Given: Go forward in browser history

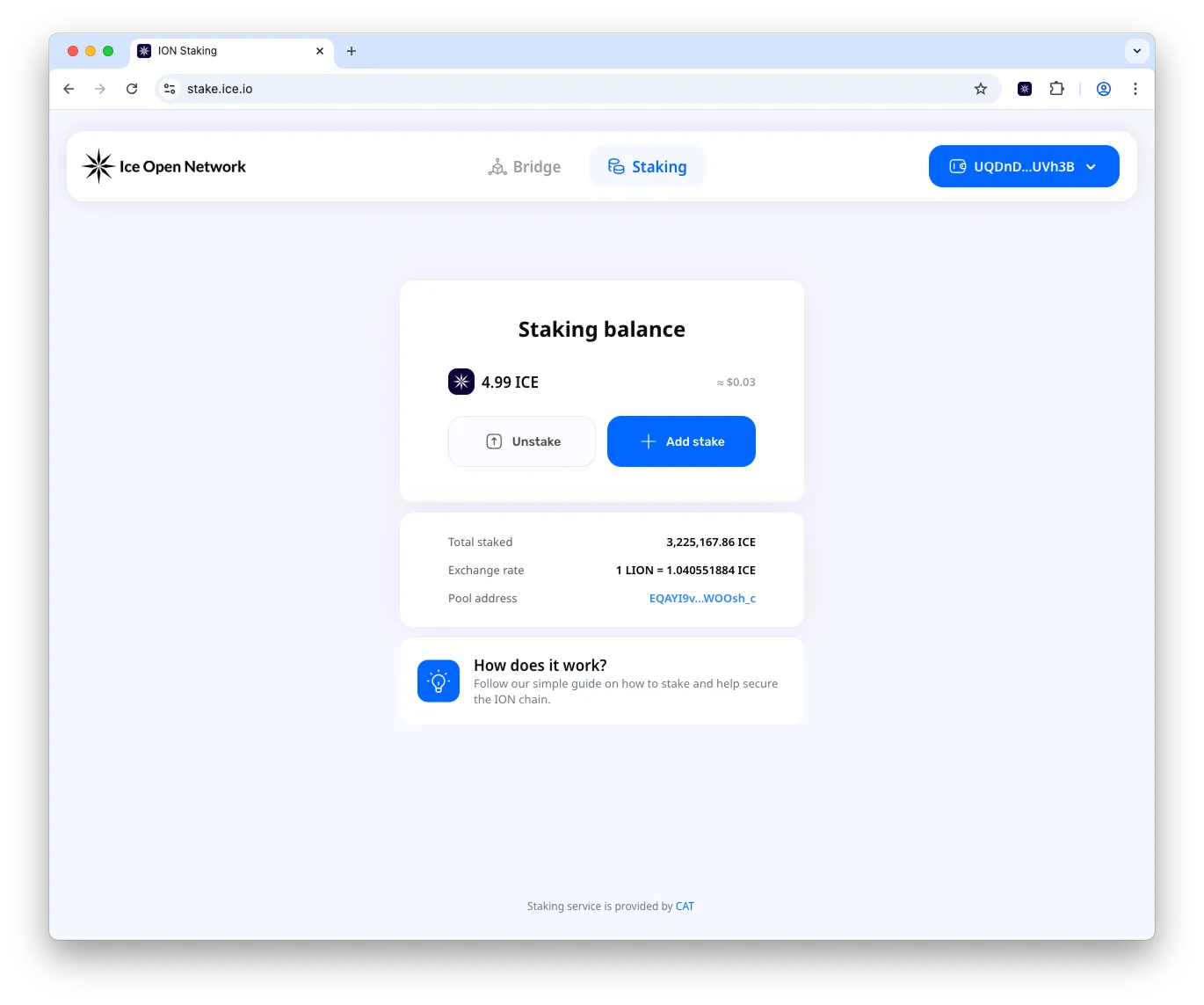Looking at the screenshot, I should pyautogui.click(x=100, y=89).
